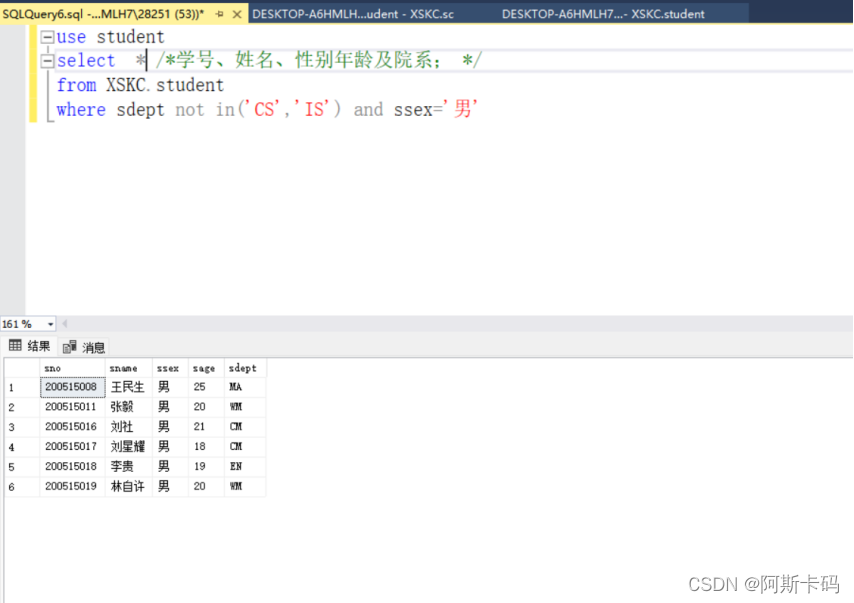The width and height of the screenshot is (854, 603).
Task: Close the SQLQuery6.sql tab
Action: 237,14
